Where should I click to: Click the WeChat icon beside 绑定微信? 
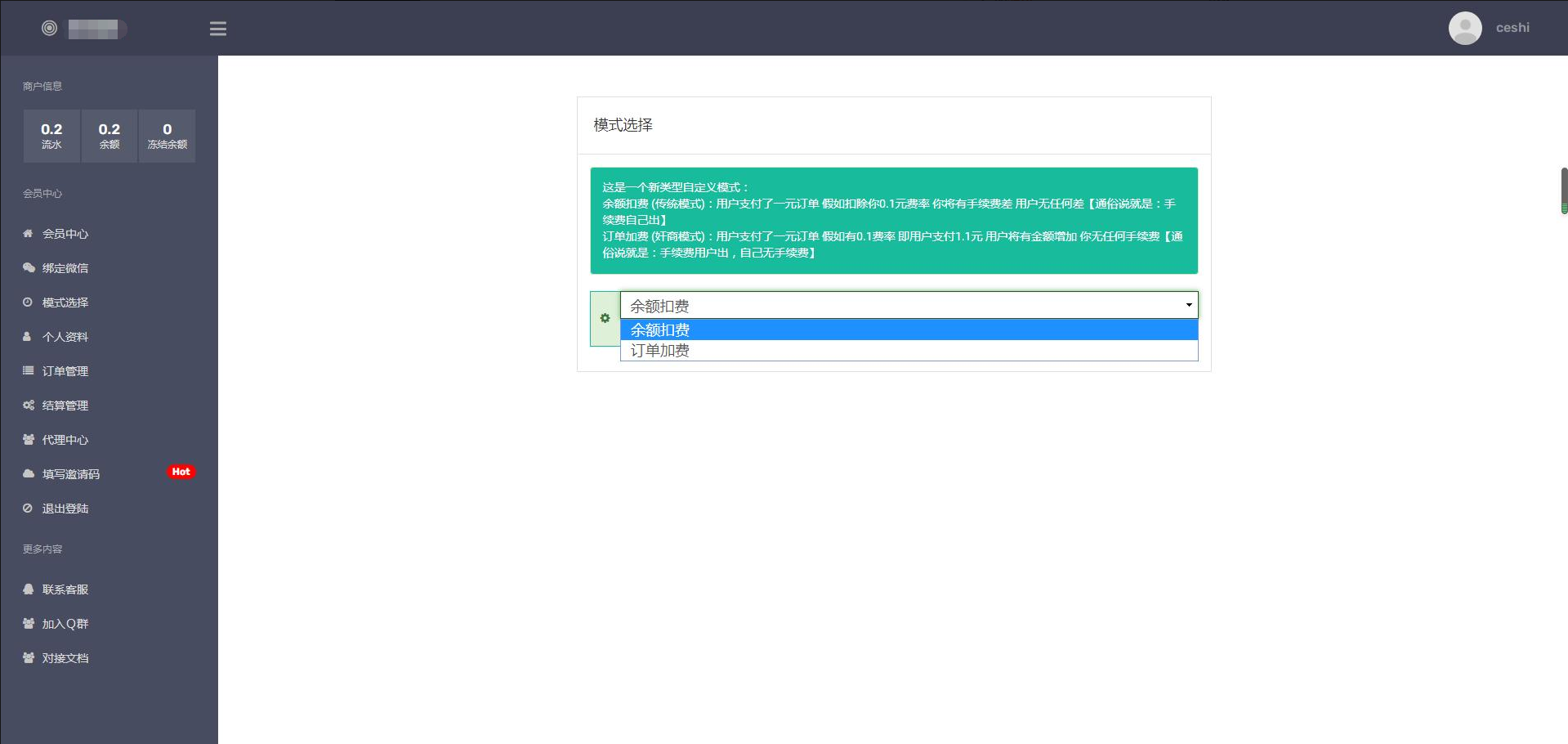tap(29, 268)
